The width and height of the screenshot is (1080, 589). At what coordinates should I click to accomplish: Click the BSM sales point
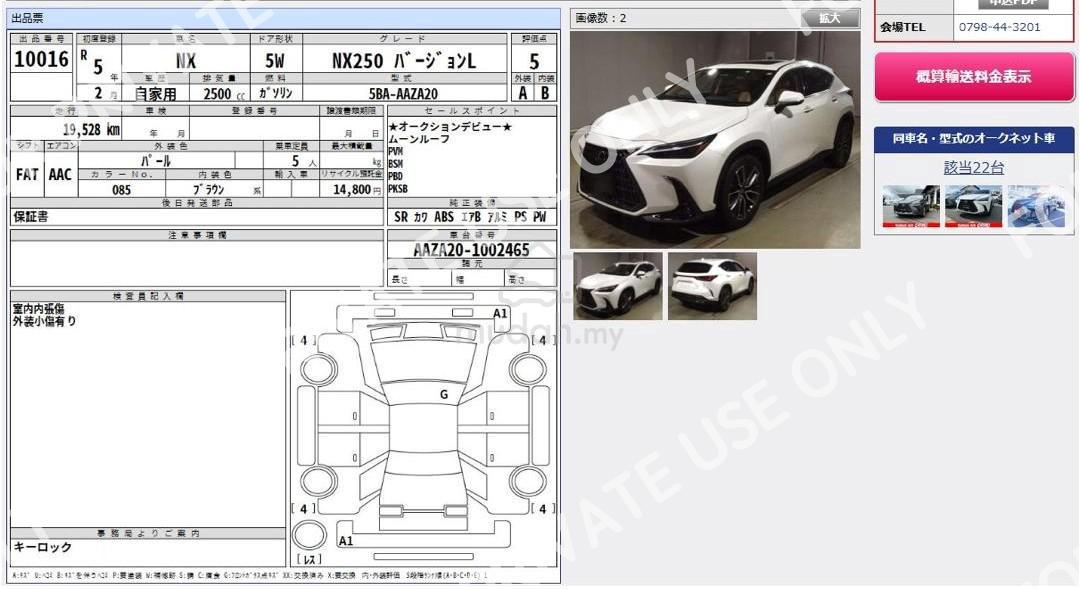[x=395, y=164]
